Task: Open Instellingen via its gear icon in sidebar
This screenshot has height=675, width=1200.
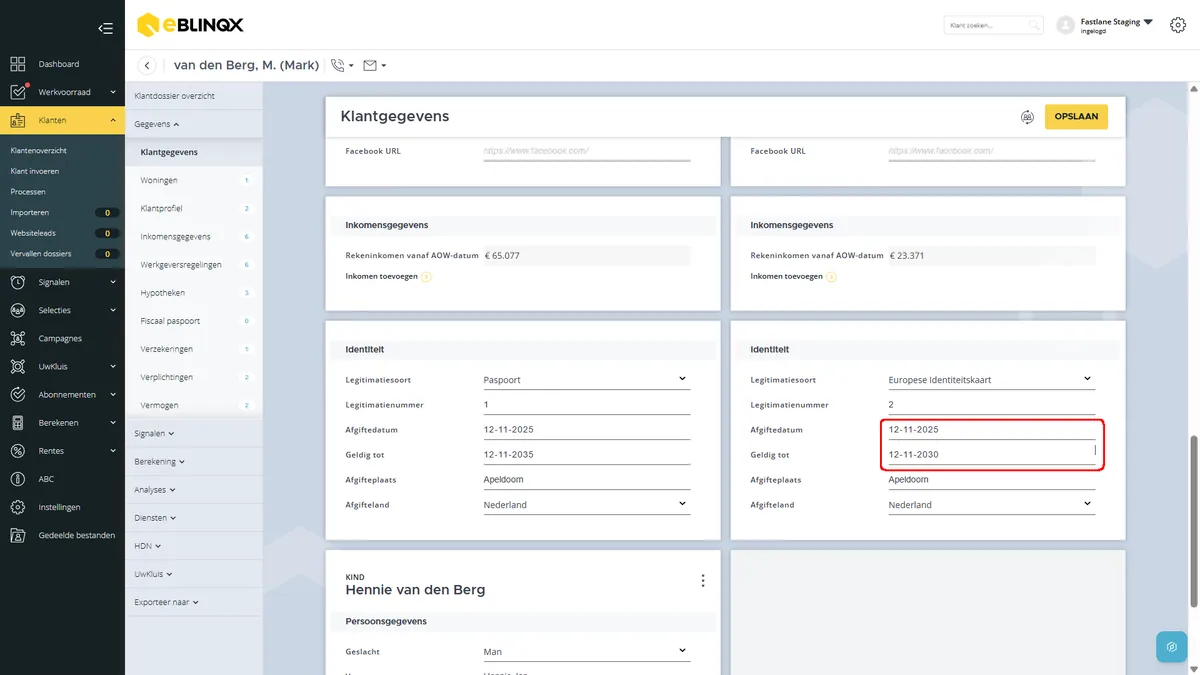Action: point(18,507)
